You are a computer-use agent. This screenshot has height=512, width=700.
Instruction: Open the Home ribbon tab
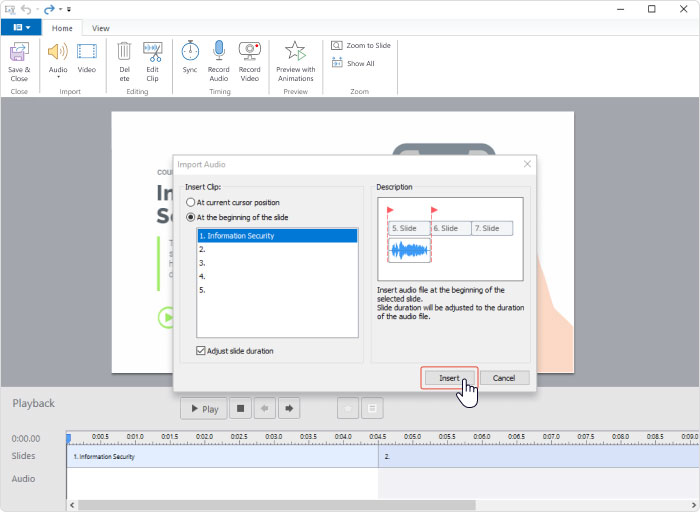pos(62,28)
